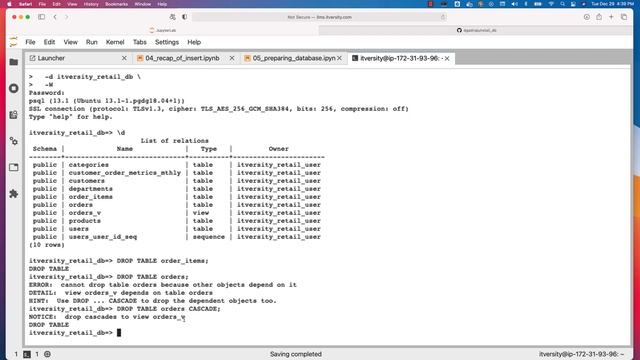Add a new Safari tab with plus button
The width and height of the screenshot is (640, 360).
tap(611, 17)
